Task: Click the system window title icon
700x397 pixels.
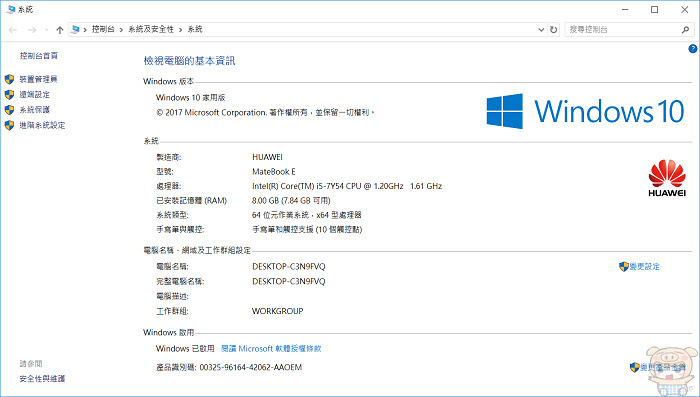Action: pyautogui.click(x=11, y=9)
